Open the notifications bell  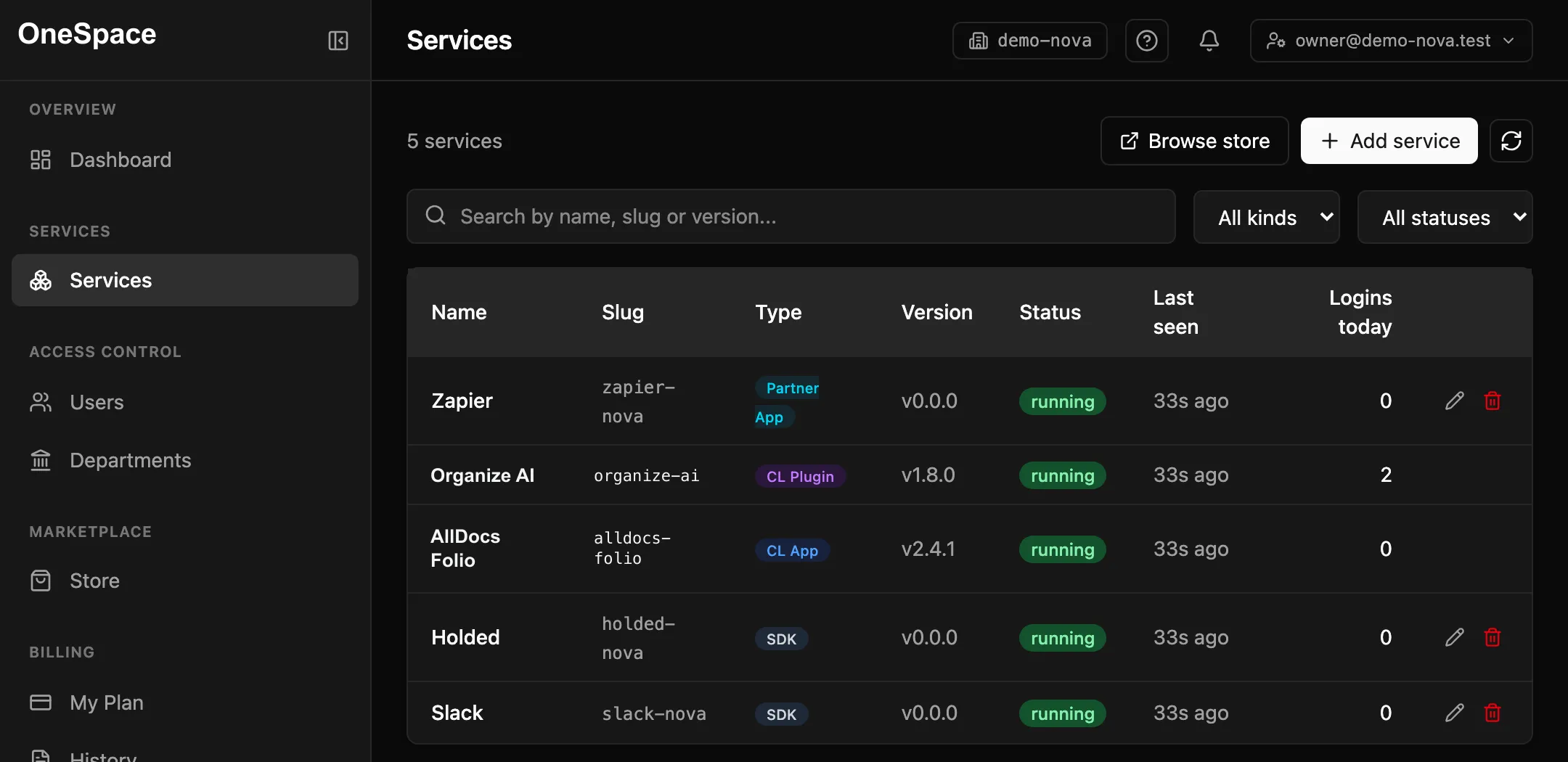[1209, 41]
